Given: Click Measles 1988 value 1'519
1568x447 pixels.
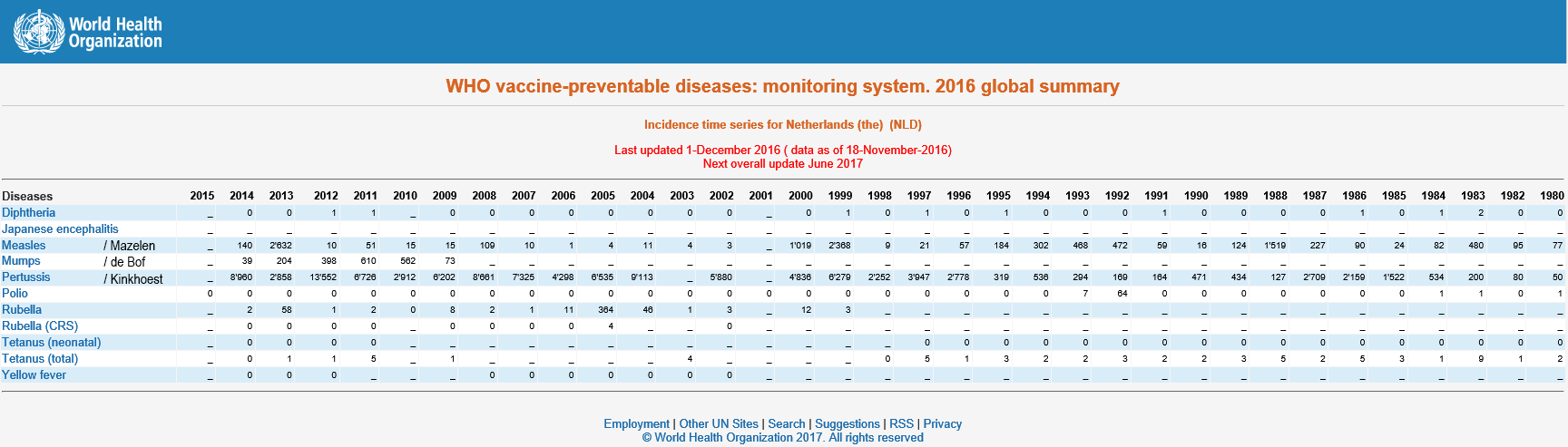Looking at the screenshot, I should click(1275, 246).
